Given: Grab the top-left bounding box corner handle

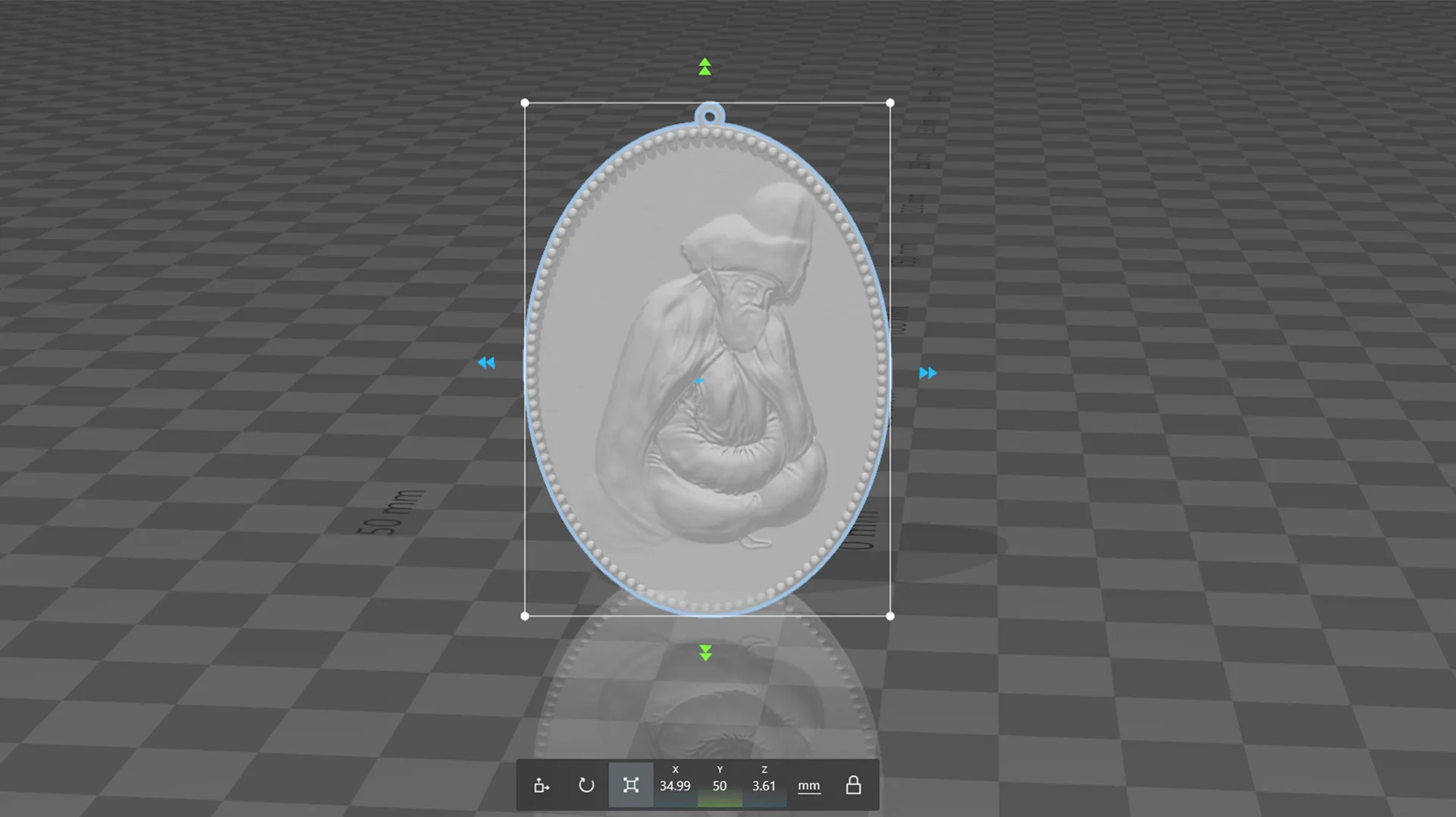Looking at the screenshot, I should tap(525, 103).
